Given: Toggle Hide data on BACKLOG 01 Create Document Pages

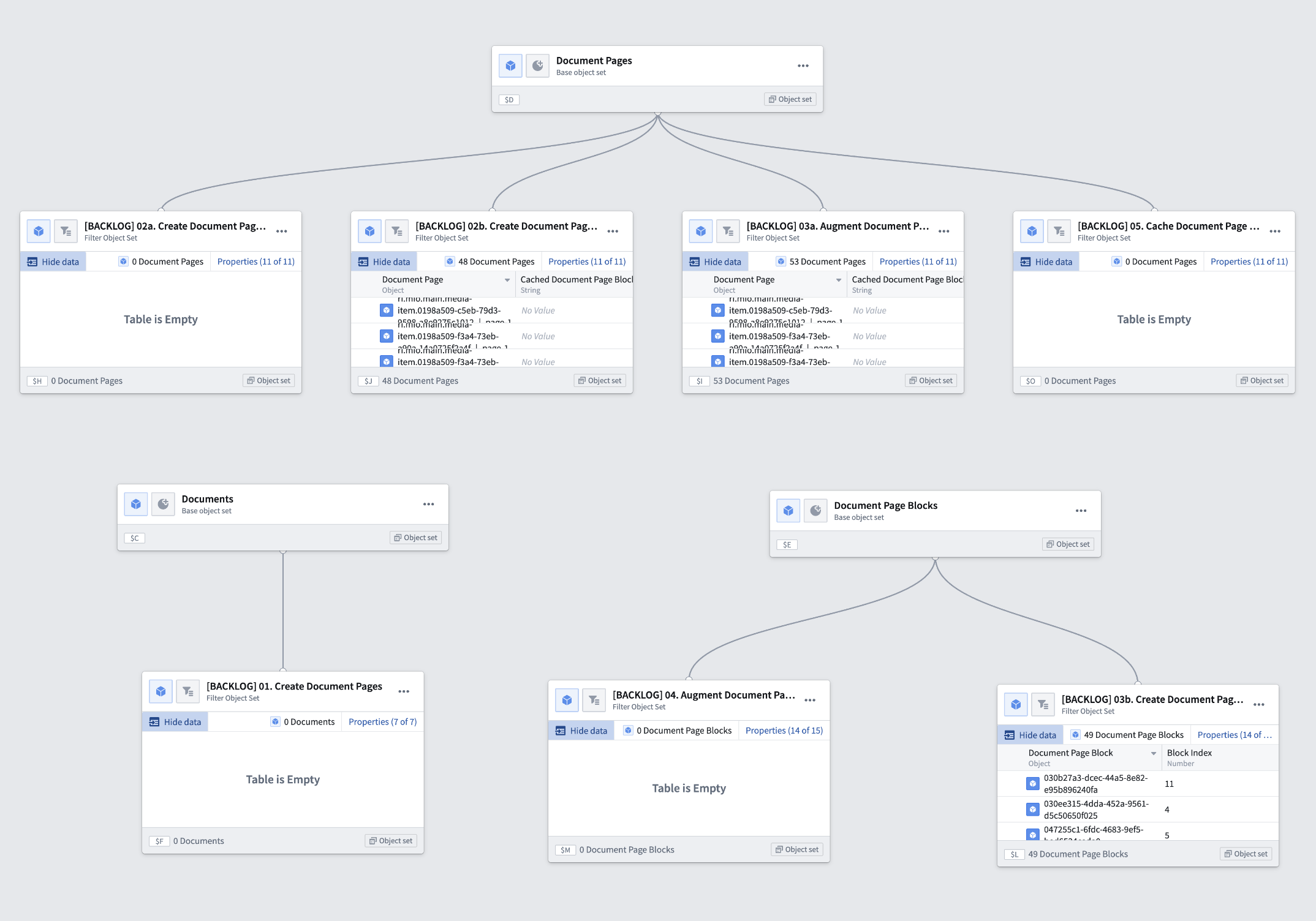Looking at the screenshot, I should pos(175,722).
